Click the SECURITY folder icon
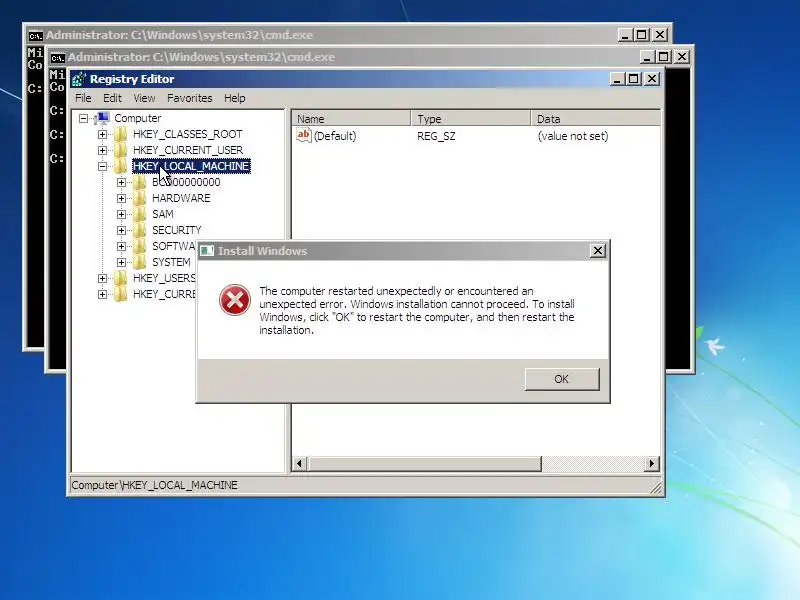The height and width of the screenshot is (600, 800). click(139, 230)
